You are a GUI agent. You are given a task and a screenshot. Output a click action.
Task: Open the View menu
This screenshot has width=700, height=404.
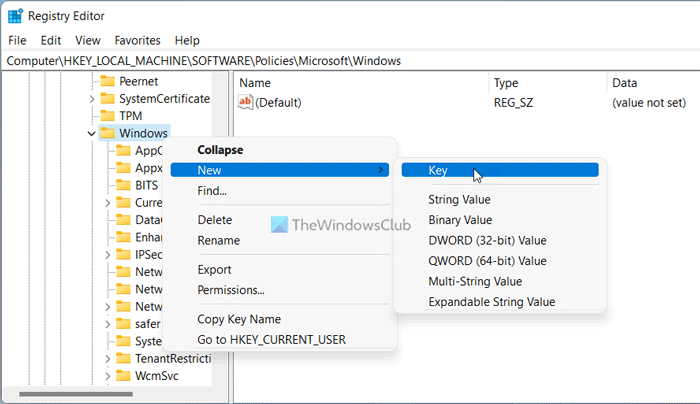(x=88, y=41)
